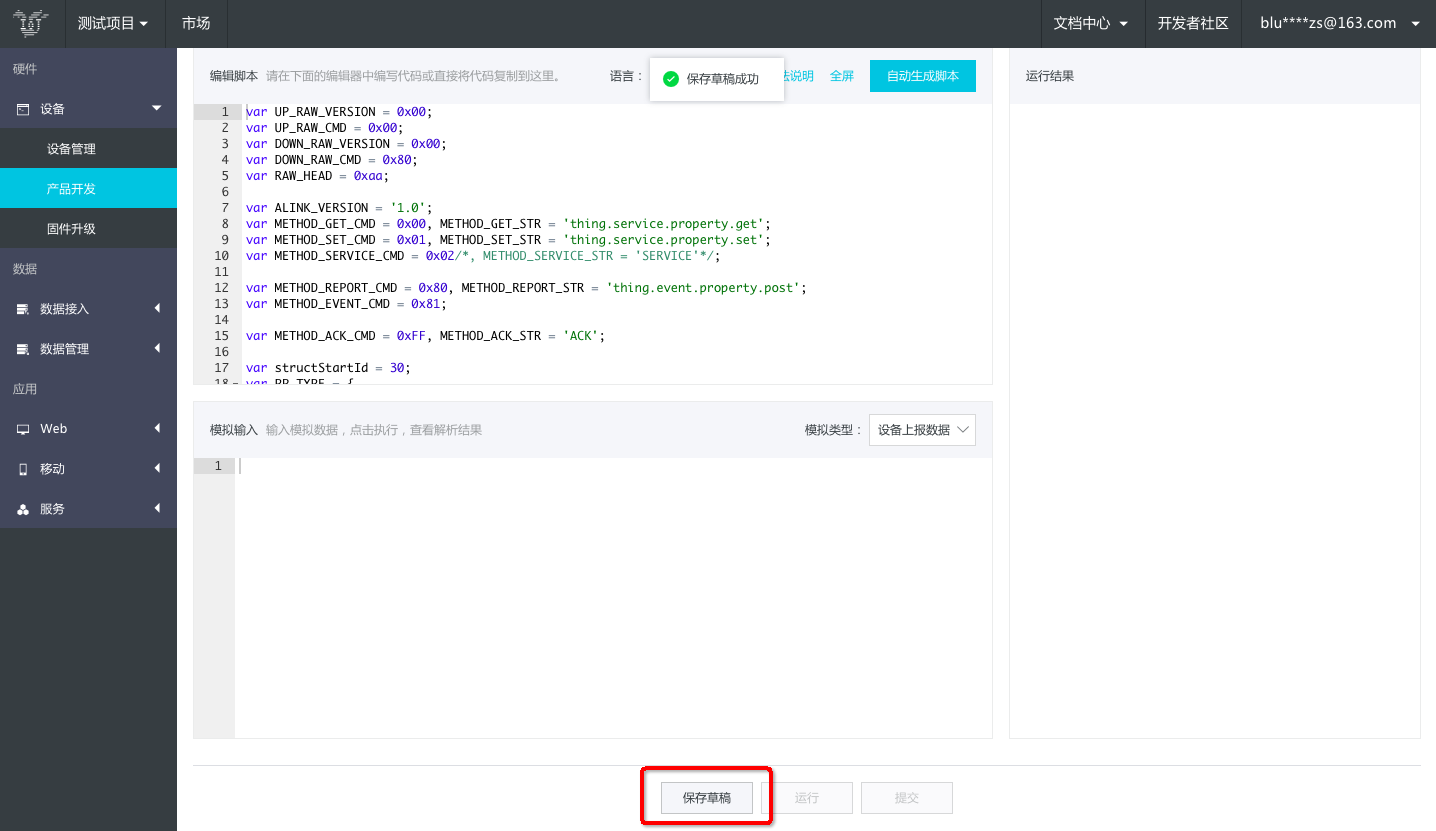Image resolution: width=1436 pixels, height=831 pixels.
Task: Click the 保存草稿成功 notification text
Action: coord(723,79)
